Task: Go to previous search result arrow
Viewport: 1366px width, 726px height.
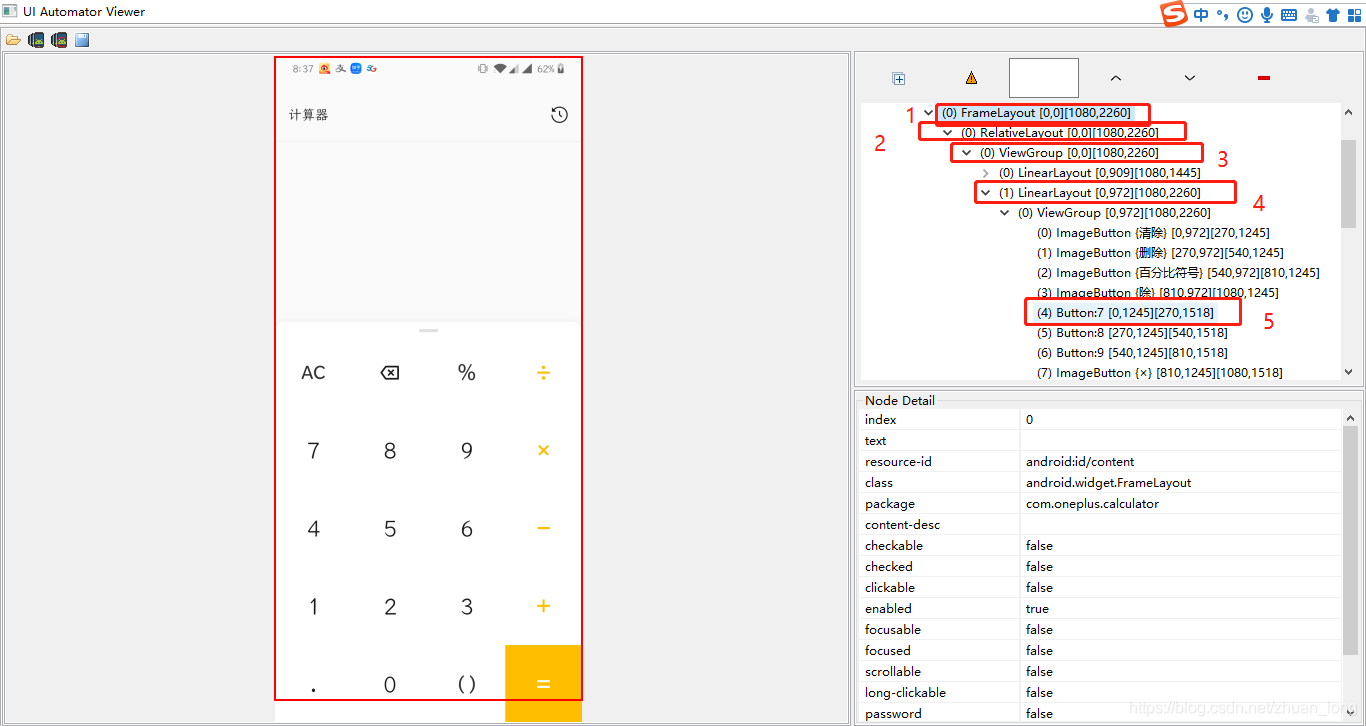Action: pyautogui.click(x=1116, y=78)
